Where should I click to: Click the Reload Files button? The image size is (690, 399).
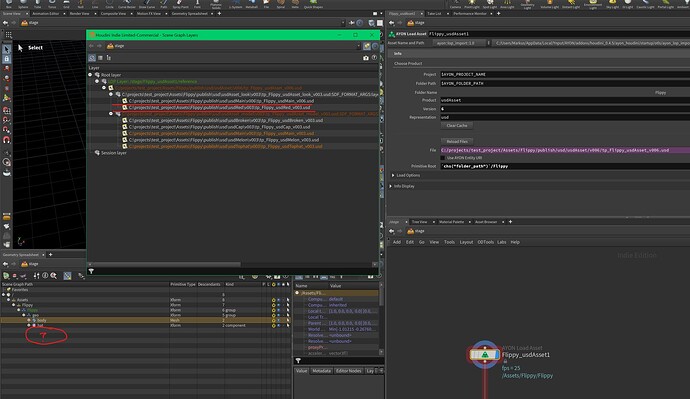click(457, 141)
